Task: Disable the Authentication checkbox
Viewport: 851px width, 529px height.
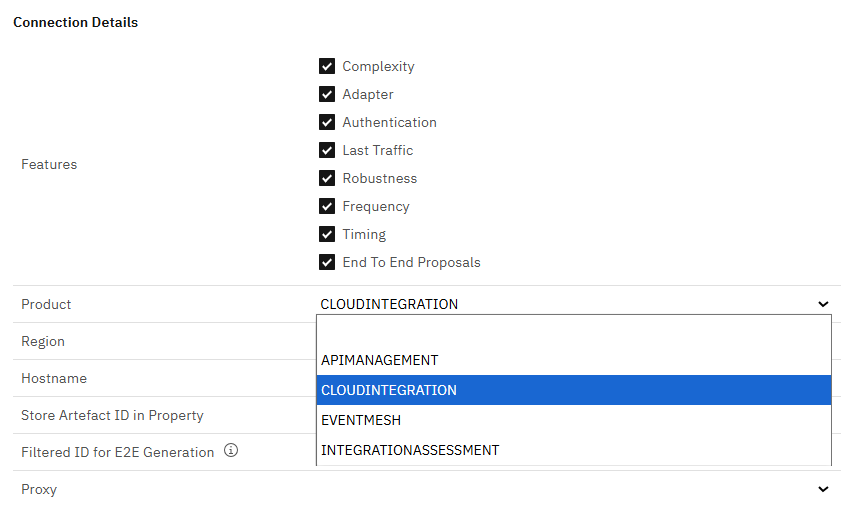Action: click(326, 123)
